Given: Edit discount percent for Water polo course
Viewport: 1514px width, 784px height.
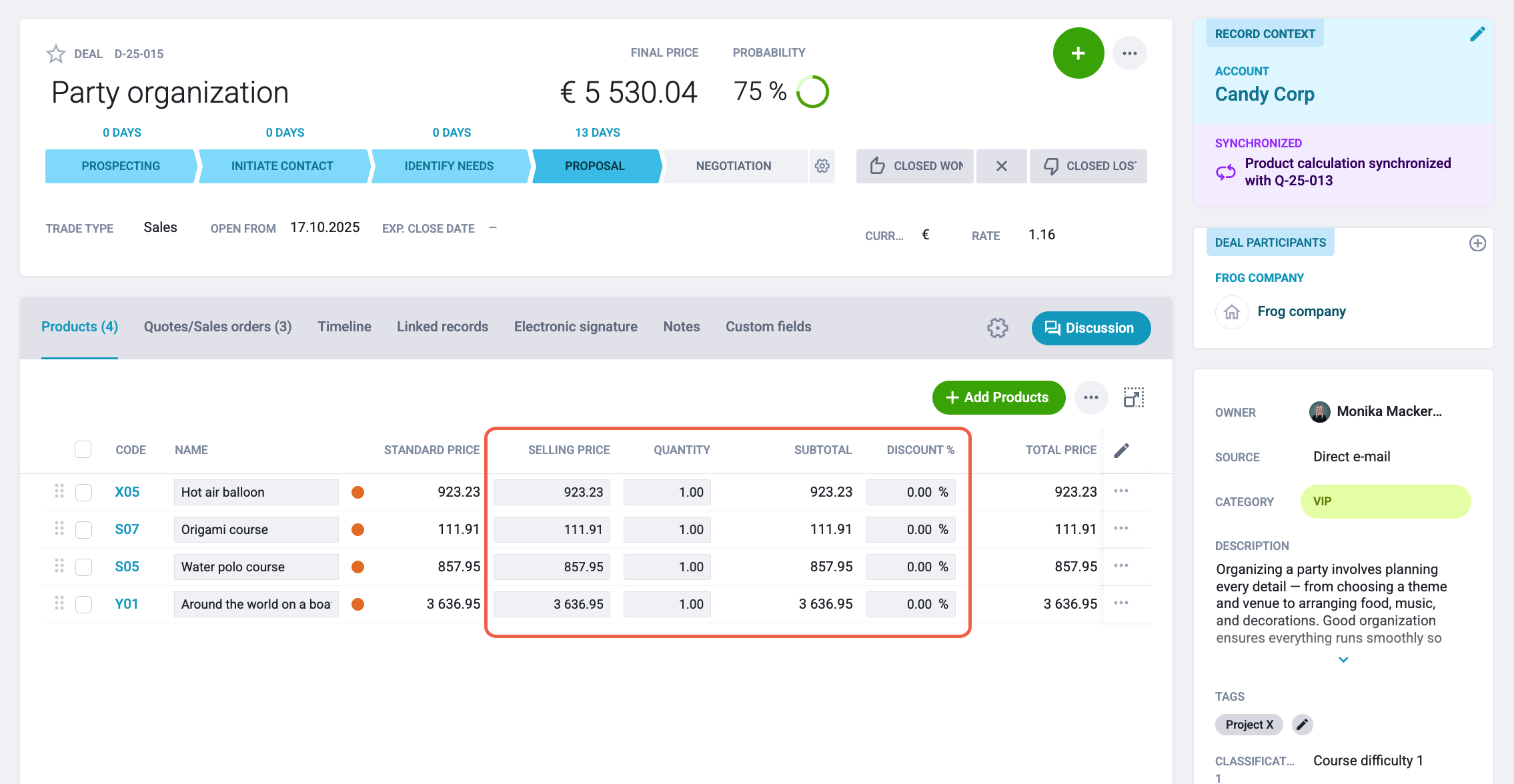Looking at the screenshot, I should 910,567.
